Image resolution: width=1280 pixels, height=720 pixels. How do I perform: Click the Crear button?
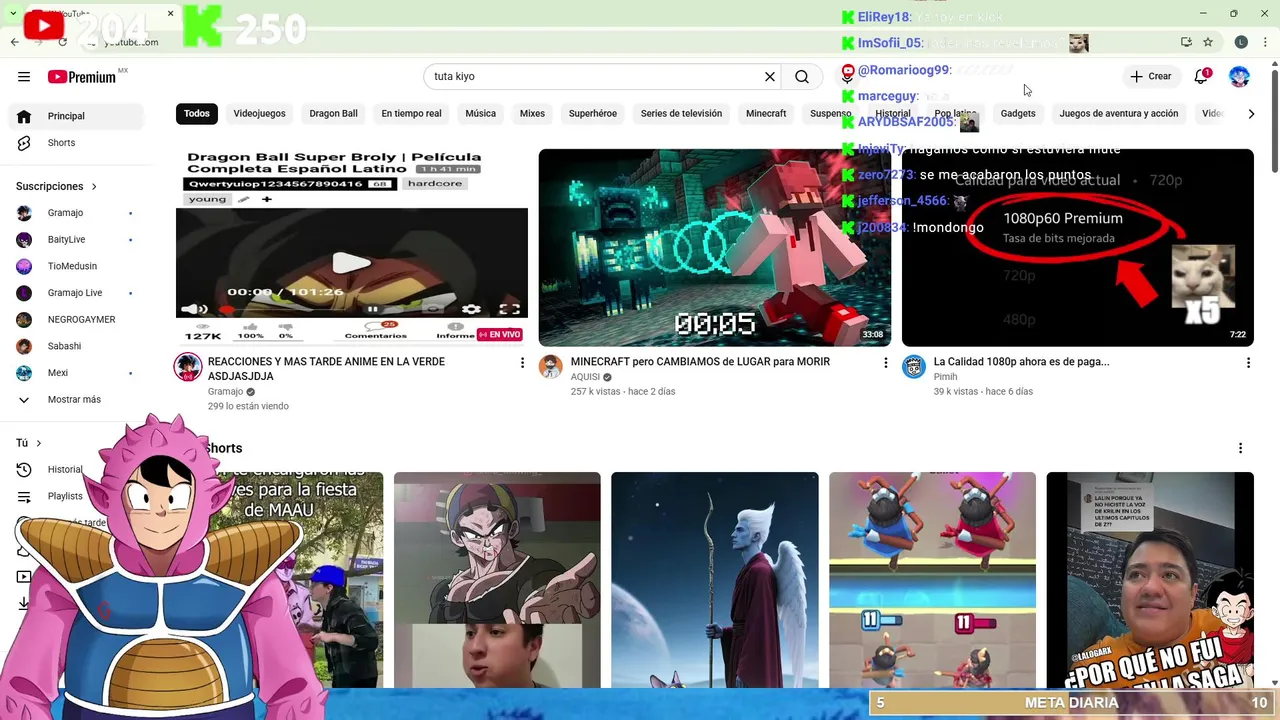pyautogui.click(x=1150, y=77)
